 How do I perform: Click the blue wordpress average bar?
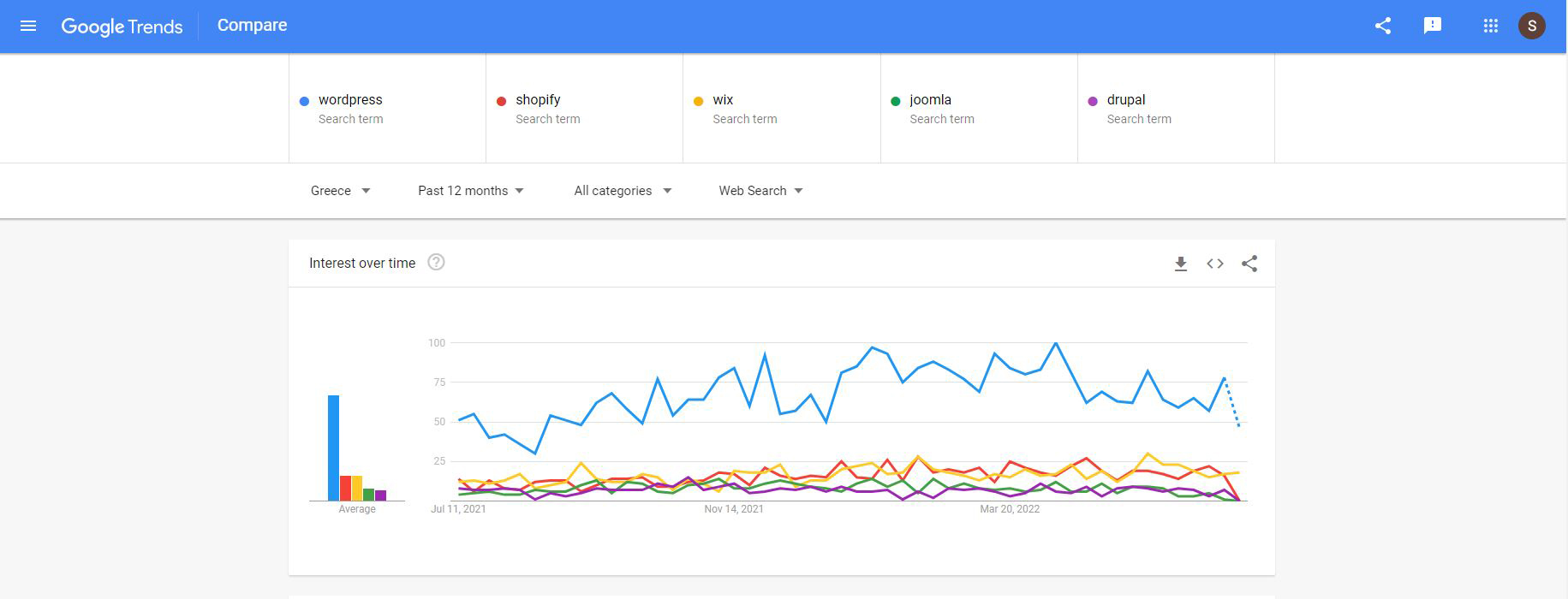pos(333,448)
